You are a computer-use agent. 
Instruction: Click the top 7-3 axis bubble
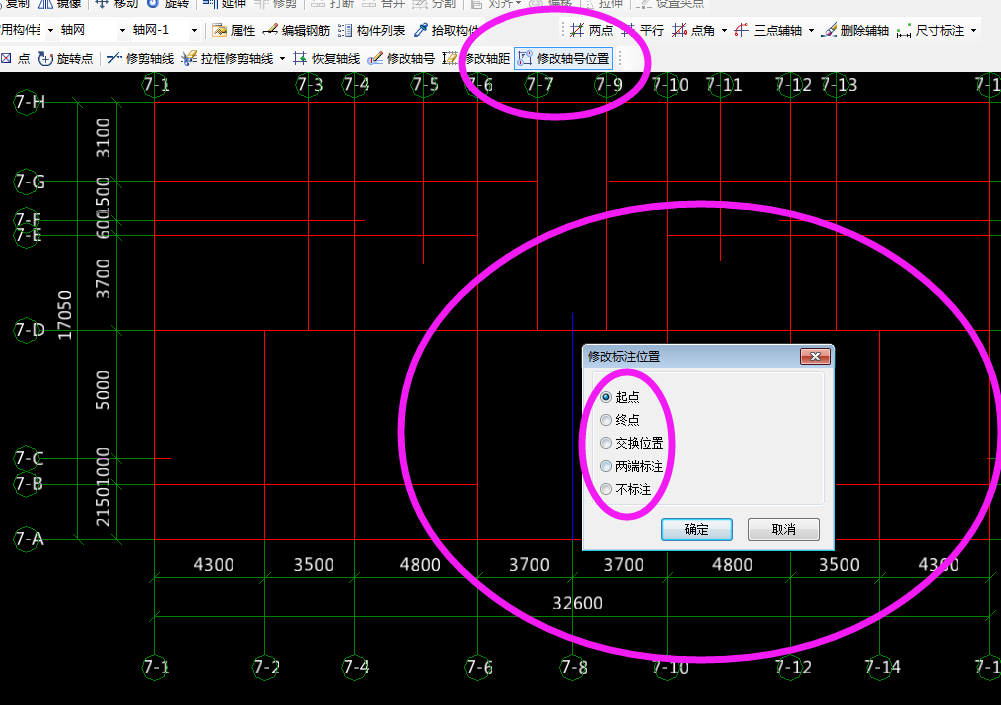310,85
